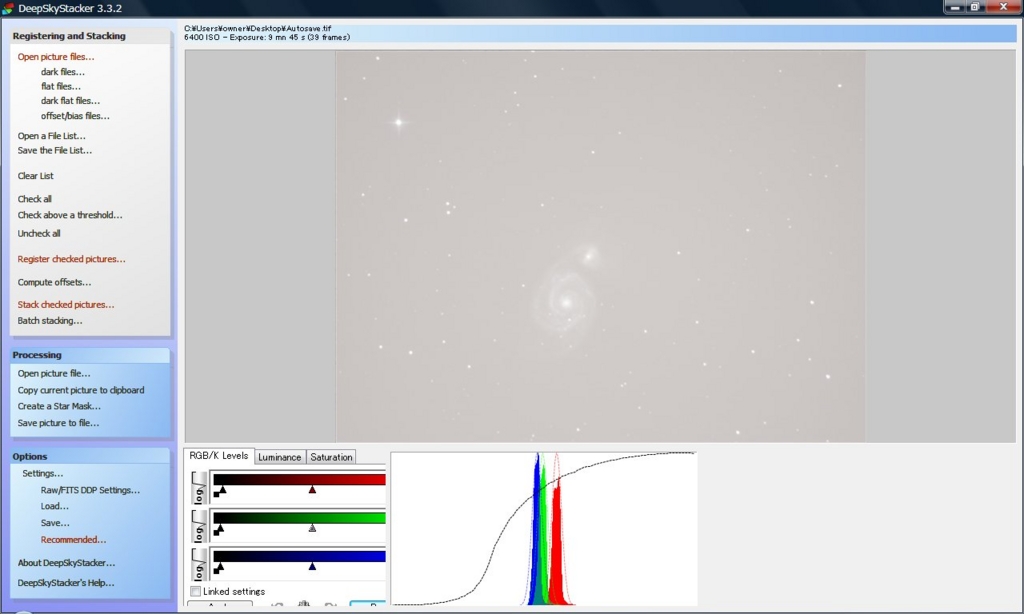Add dark flat files
The height and width of the screenshot is (614, 1024).
(x=71, y=101)
